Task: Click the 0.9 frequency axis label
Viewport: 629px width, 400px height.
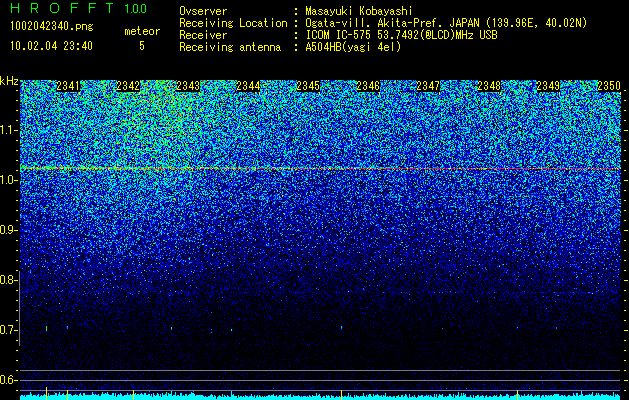Action: tap(7, 230)
